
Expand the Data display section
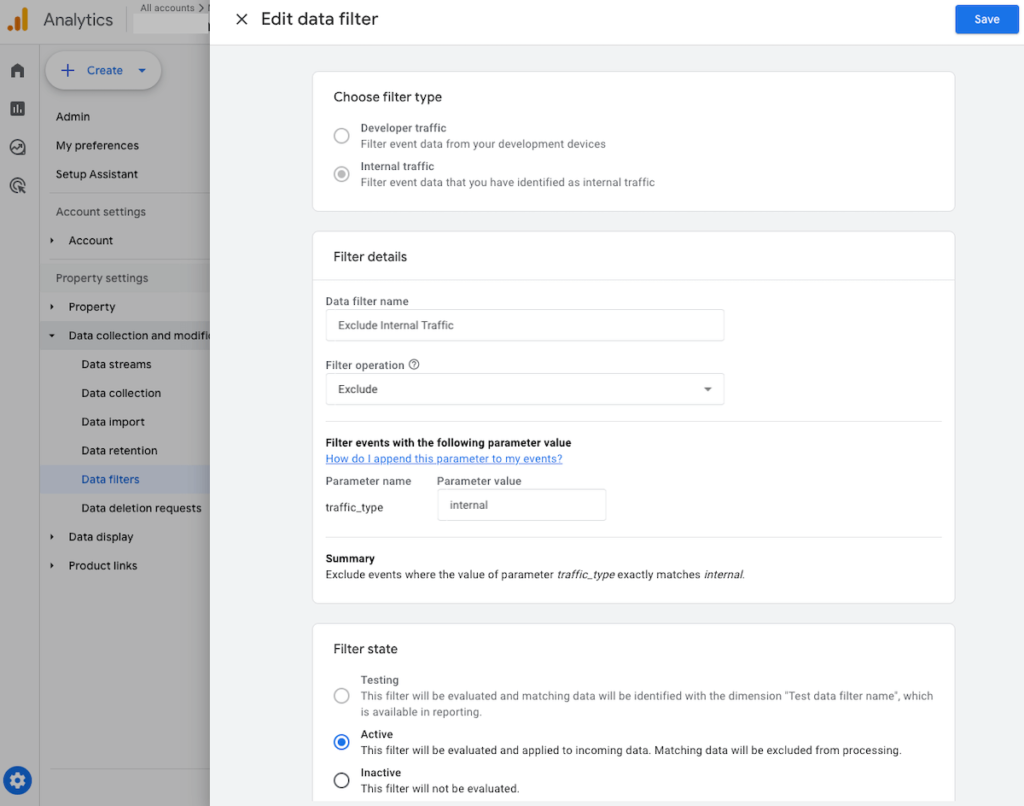[x=52, y=537]
